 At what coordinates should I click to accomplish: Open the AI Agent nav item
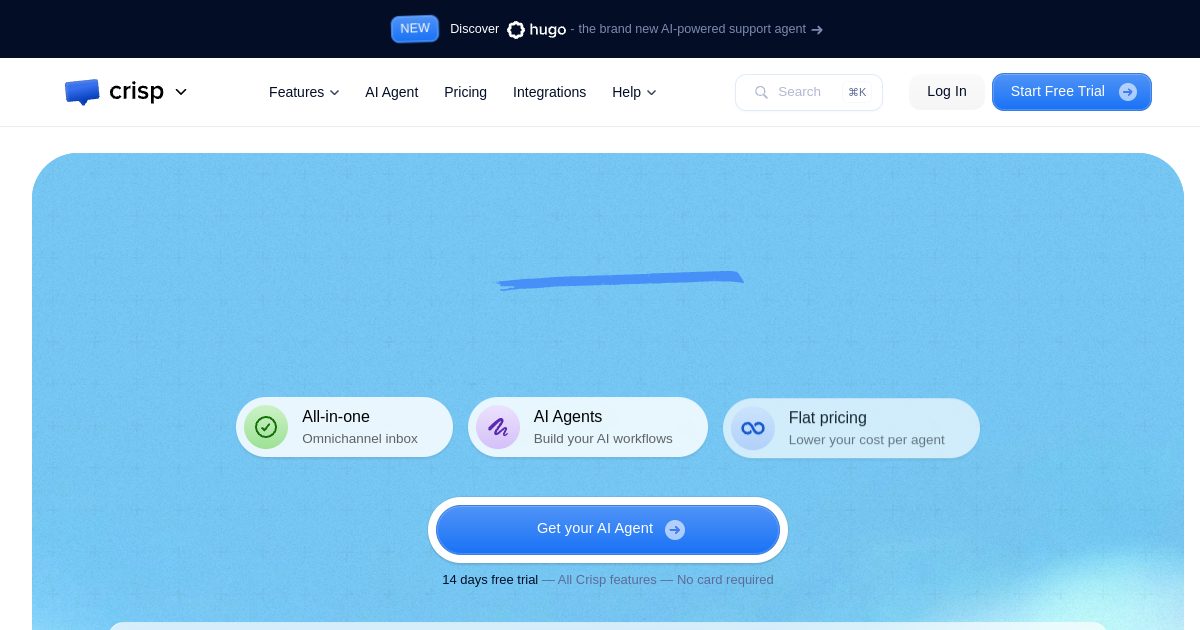[x=392, y=92]
